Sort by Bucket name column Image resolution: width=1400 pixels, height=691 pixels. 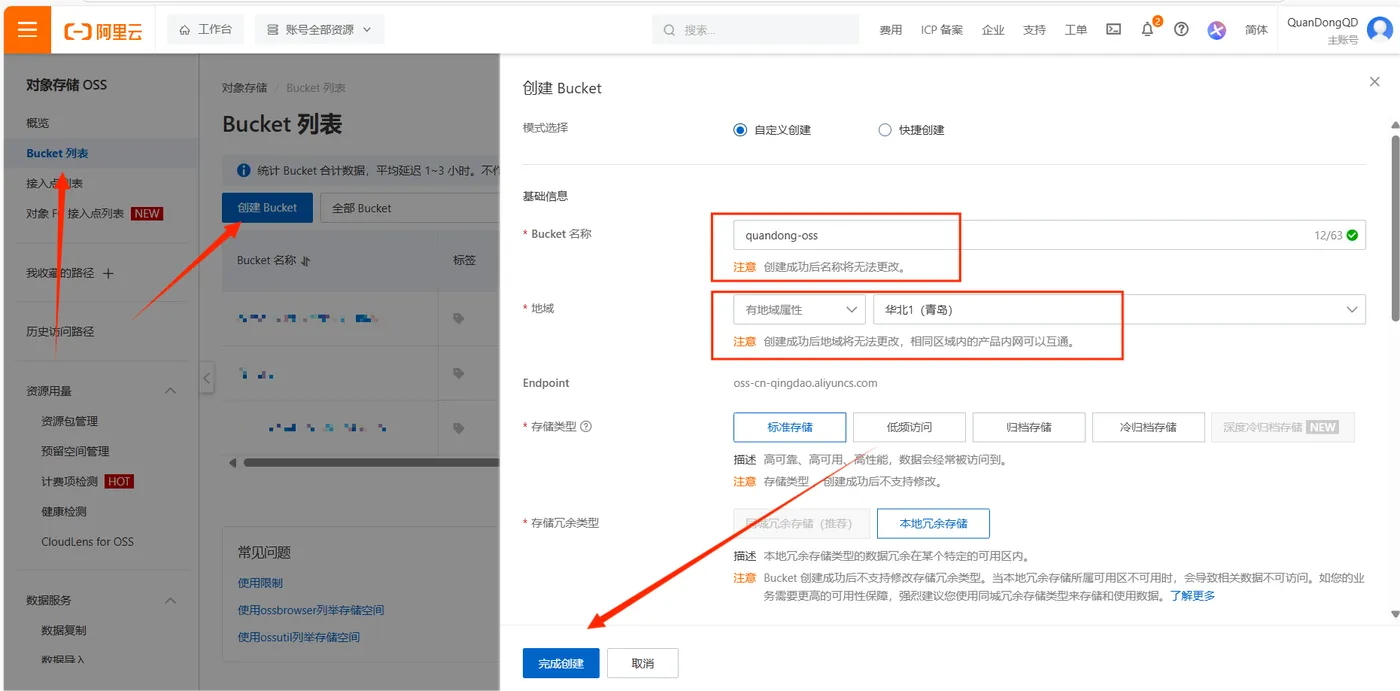[306, 261]
